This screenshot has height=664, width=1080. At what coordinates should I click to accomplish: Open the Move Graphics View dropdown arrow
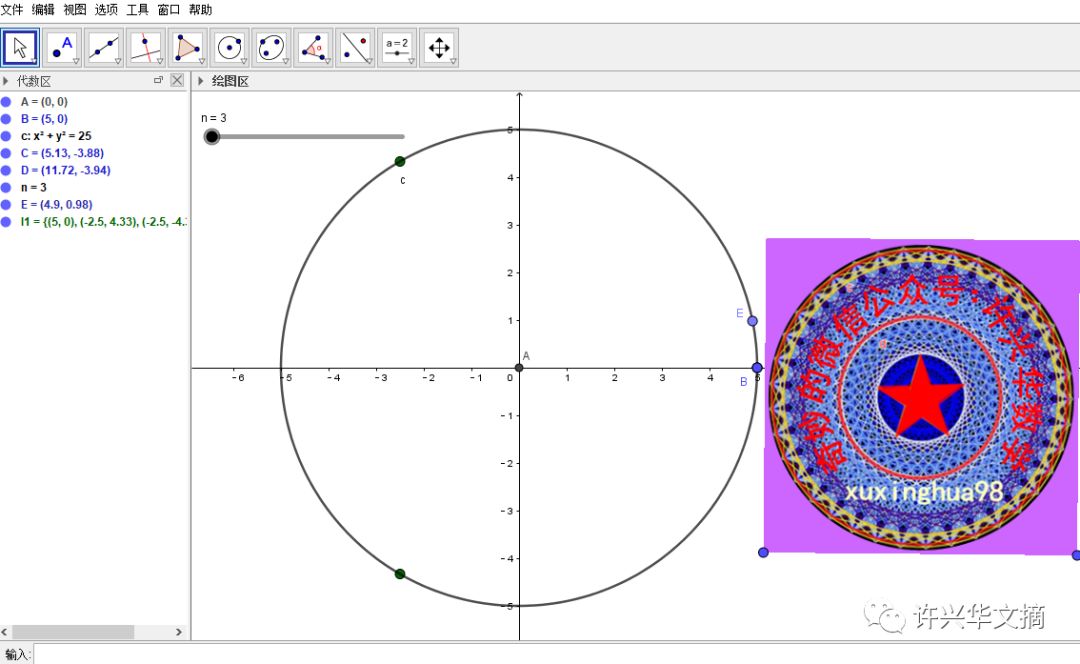[x=453, y=61]
